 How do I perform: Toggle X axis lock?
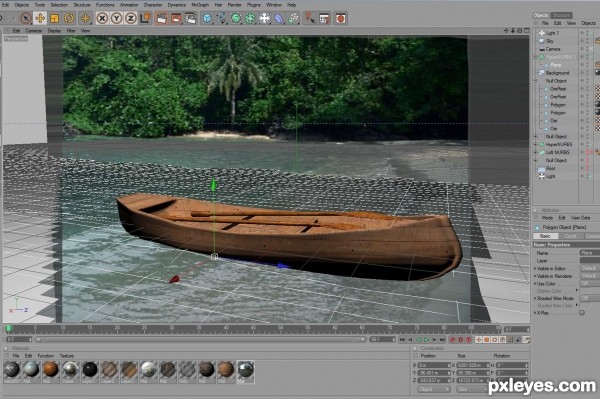tap(102, 18)
